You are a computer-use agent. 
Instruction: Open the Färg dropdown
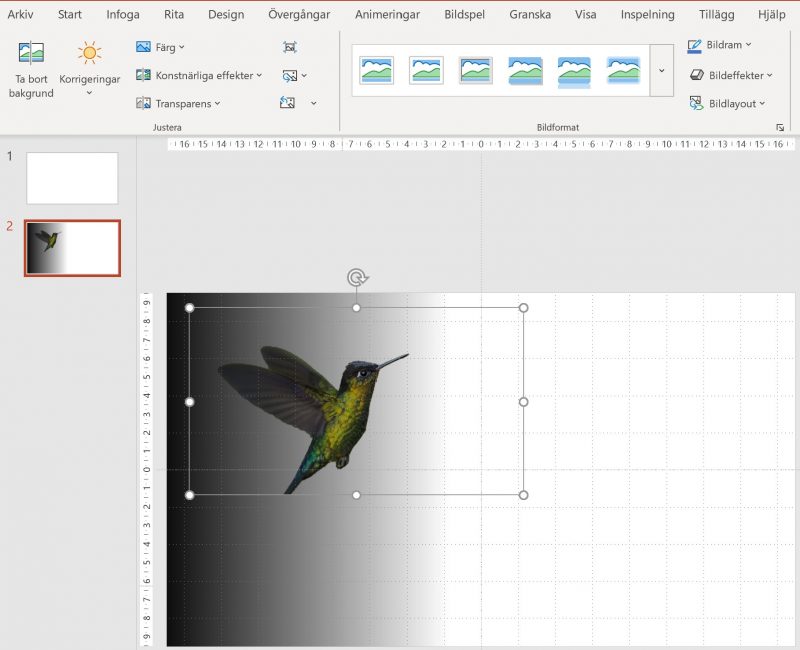pyautogui.click(x=182, y=47)
